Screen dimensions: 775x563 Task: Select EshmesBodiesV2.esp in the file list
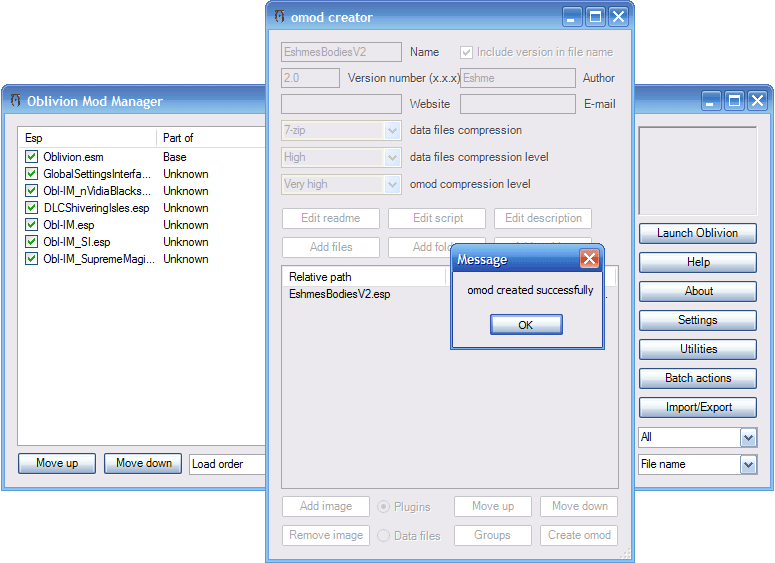click(x=340, y=294)
